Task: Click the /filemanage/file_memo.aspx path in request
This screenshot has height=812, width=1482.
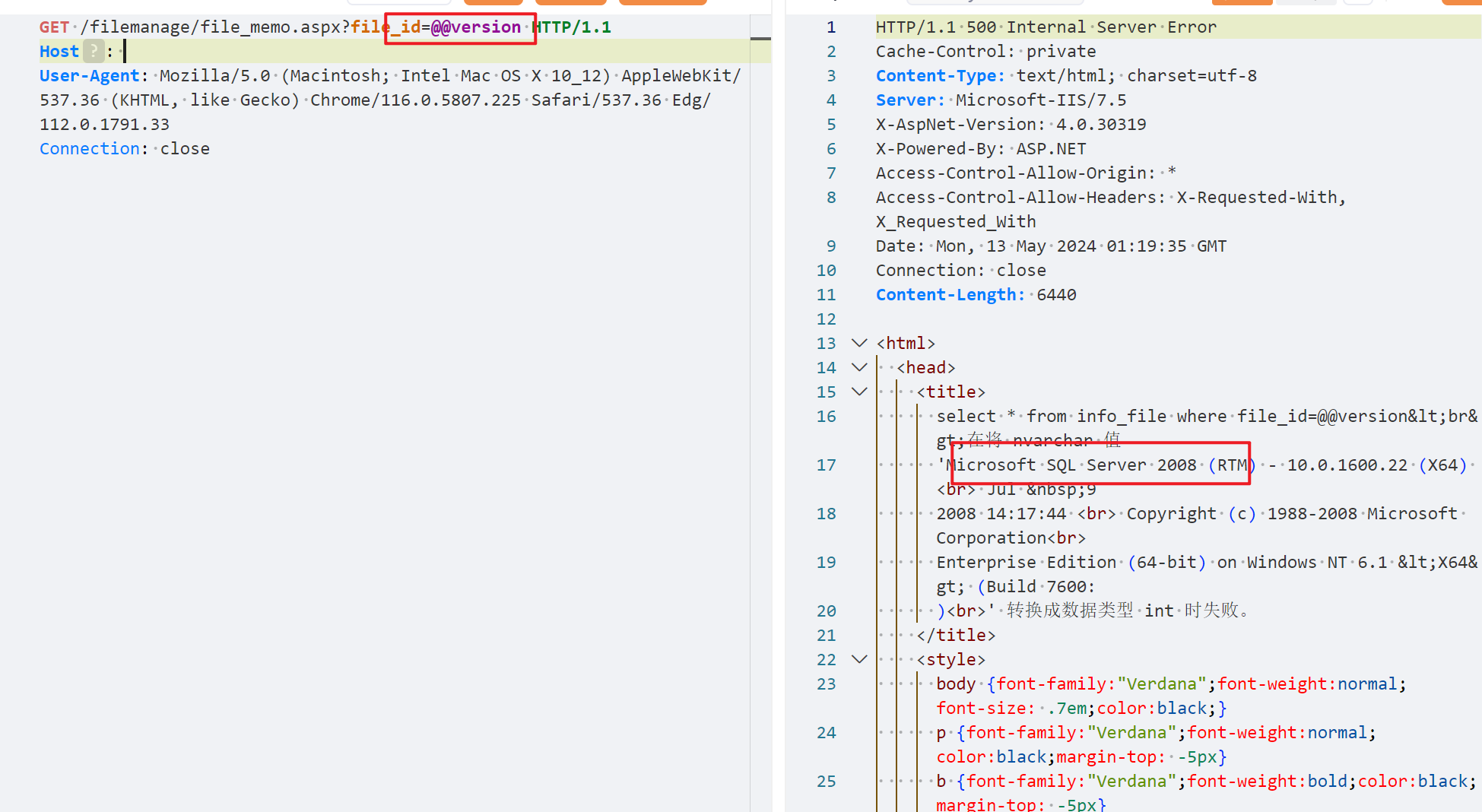Action: coord(211,27)
